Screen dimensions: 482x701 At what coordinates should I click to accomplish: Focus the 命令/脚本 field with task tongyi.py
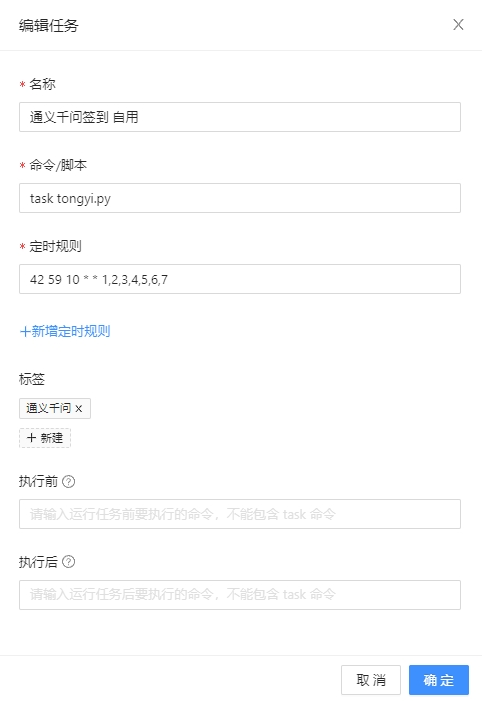point(240,198)
